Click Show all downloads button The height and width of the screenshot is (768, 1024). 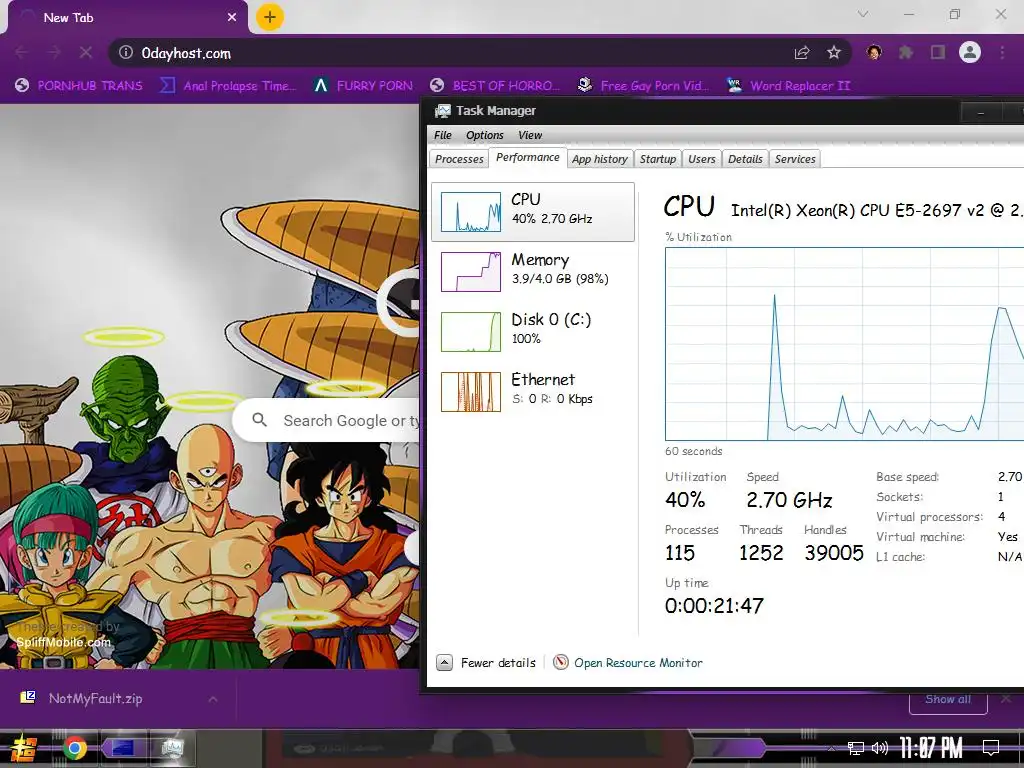tap(948, 699)
